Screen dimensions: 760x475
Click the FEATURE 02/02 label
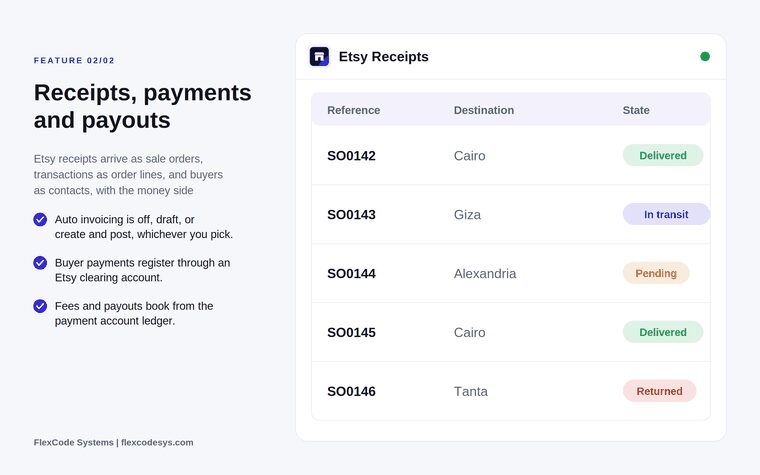point(74,61)
